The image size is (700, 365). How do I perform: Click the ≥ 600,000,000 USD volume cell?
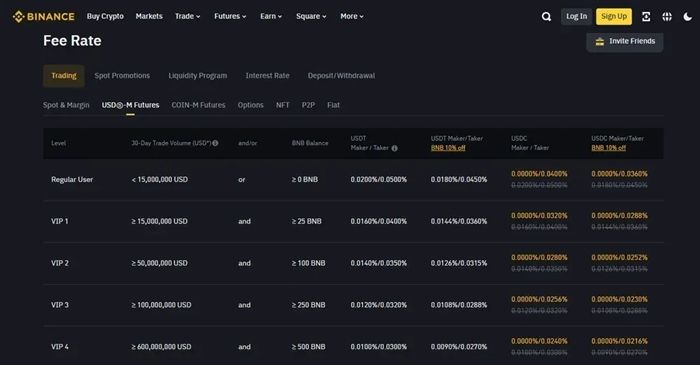(x=161, y=347)
